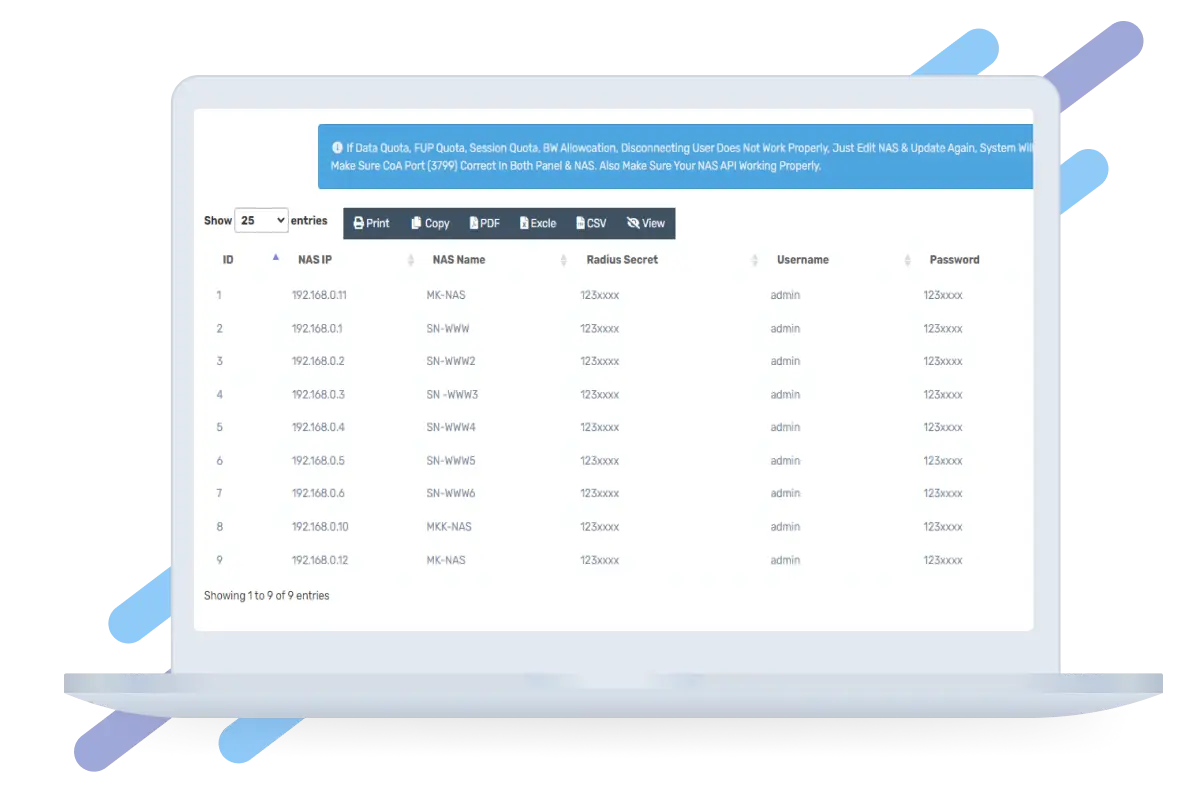The width and height of the screenshot is (1200, 800).
Task: Click the Copy button clipboard icon
Action: point(417,223)
